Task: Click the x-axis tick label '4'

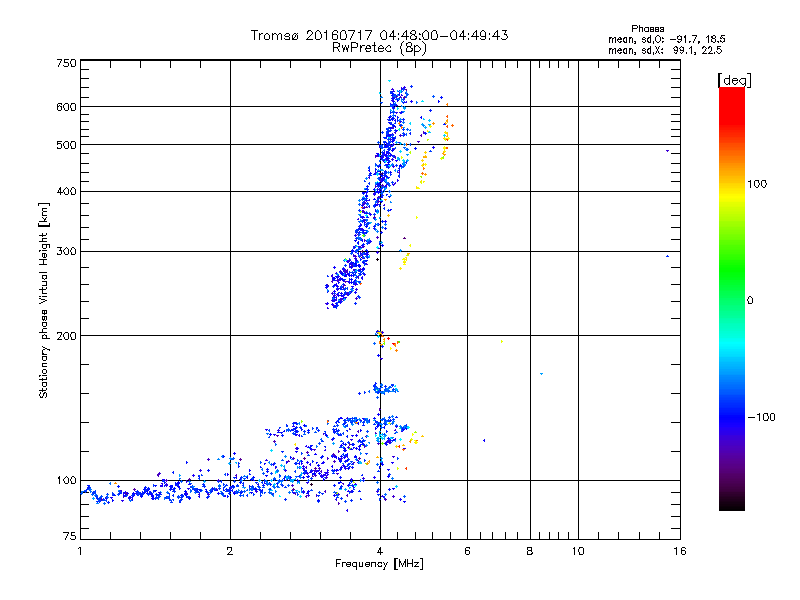Action: point(380,551)
